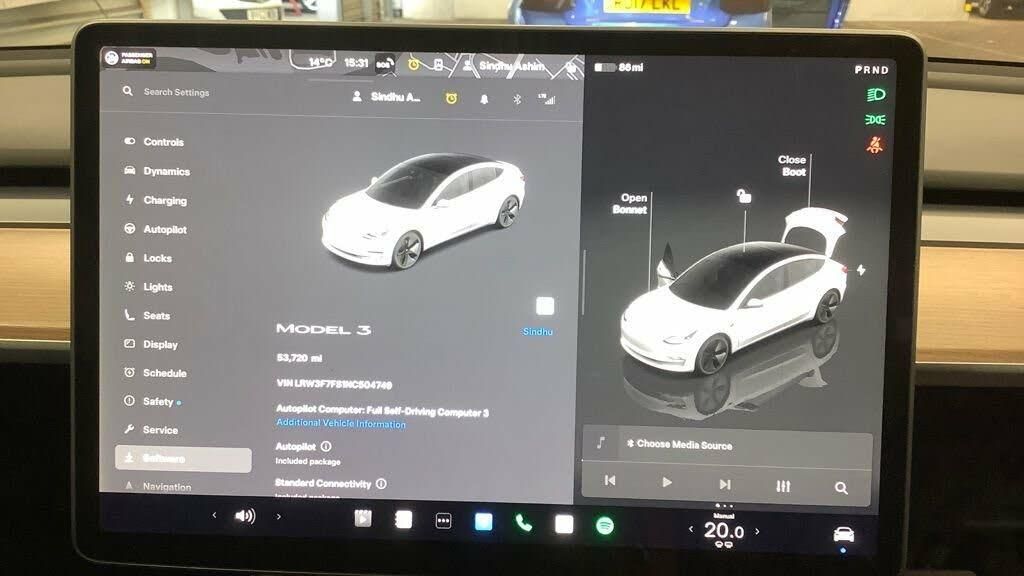Open media equalizer sliders icon
1024x576 pixels.
(x=783, y=486)
